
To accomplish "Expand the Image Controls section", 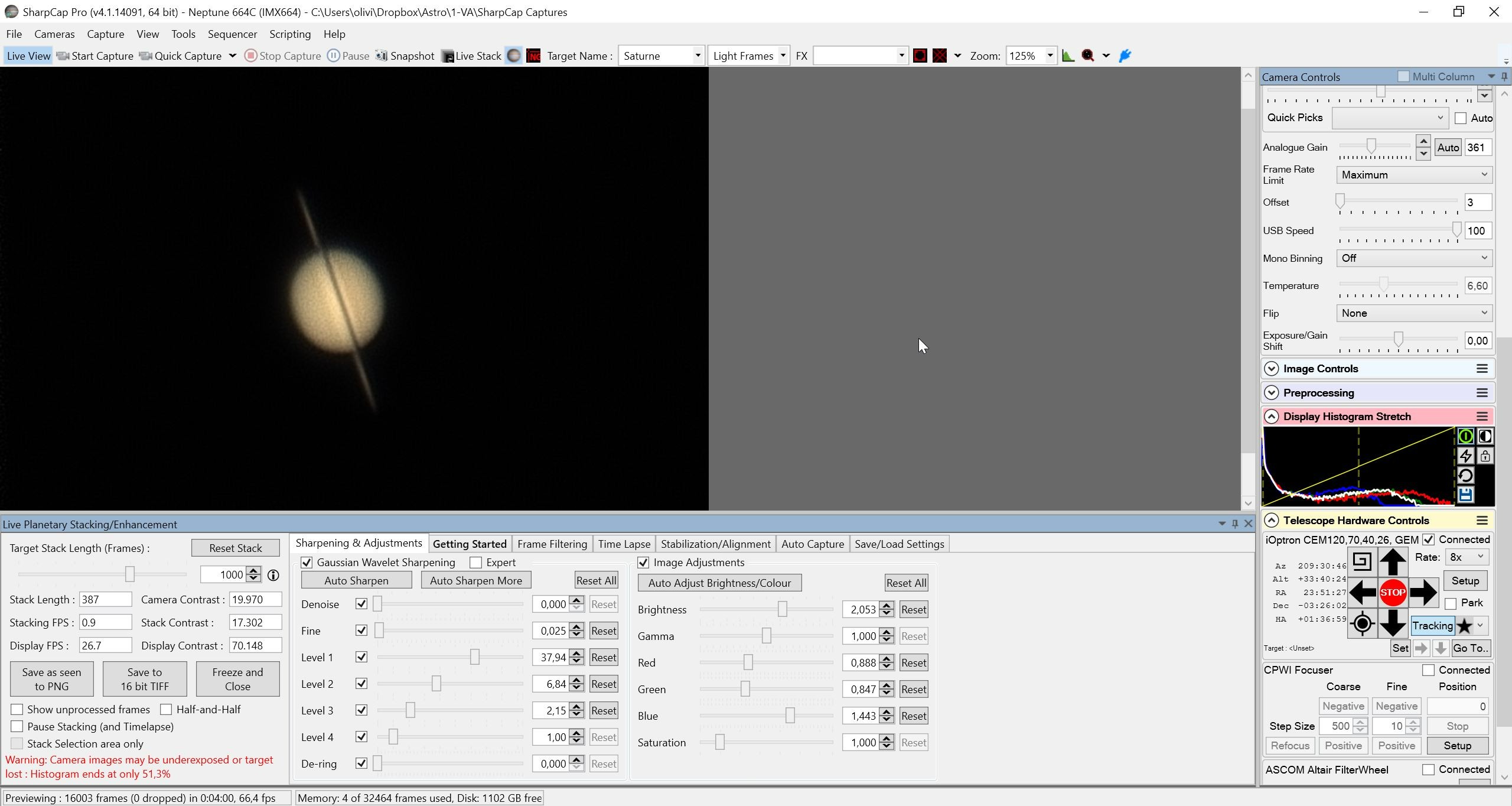I will (1272, 369).
